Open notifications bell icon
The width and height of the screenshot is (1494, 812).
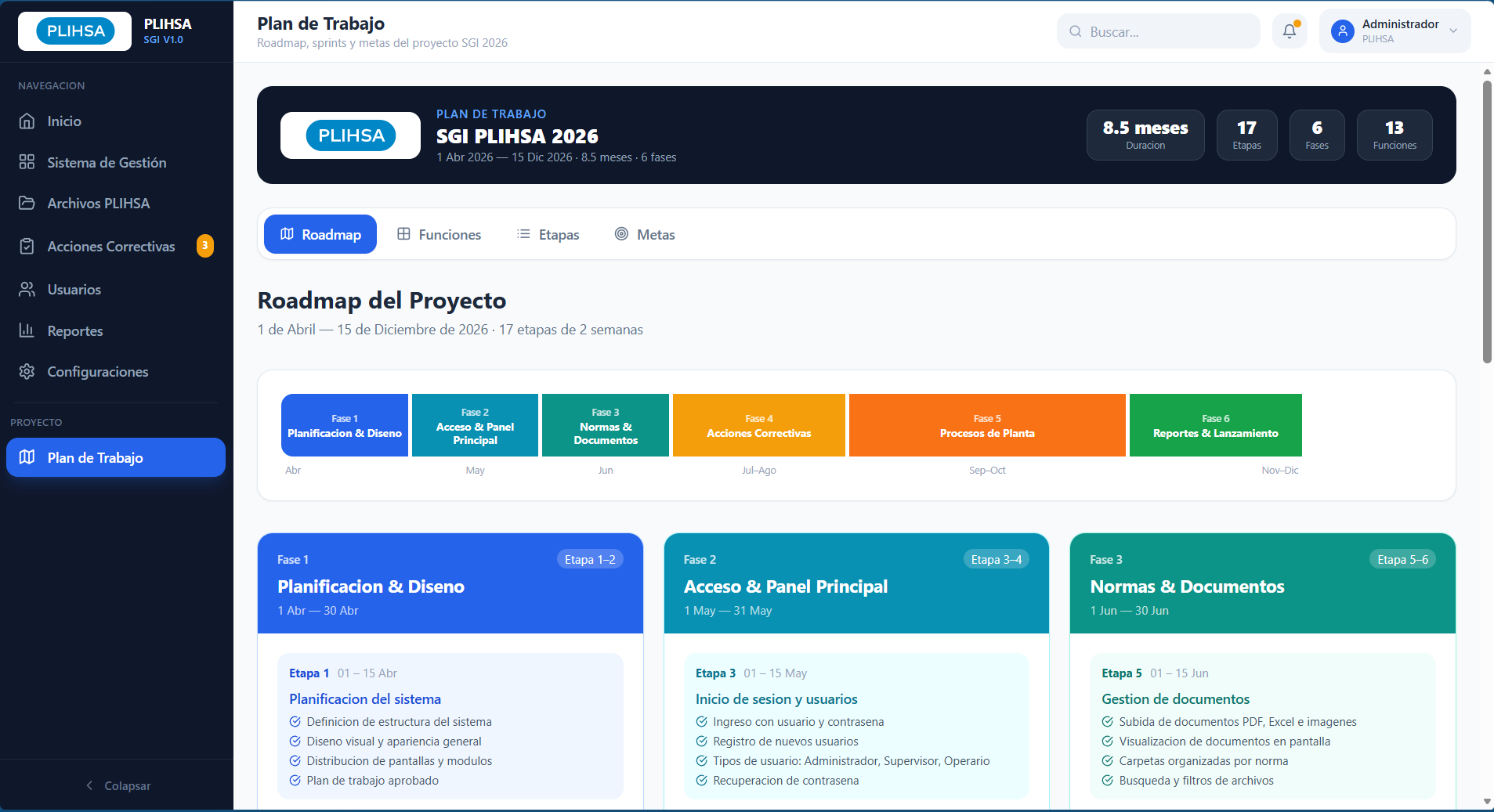point(1289,31)
